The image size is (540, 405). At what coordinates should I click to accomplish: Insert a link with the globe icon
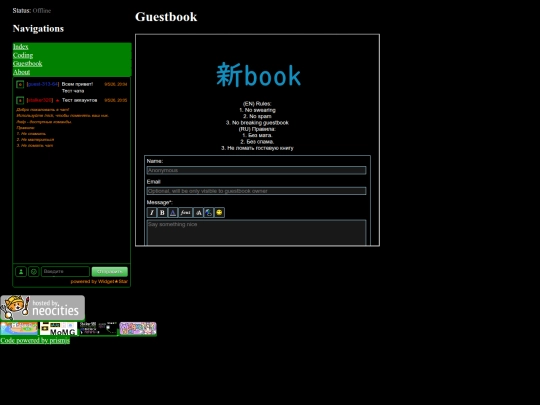coord(209,212)
